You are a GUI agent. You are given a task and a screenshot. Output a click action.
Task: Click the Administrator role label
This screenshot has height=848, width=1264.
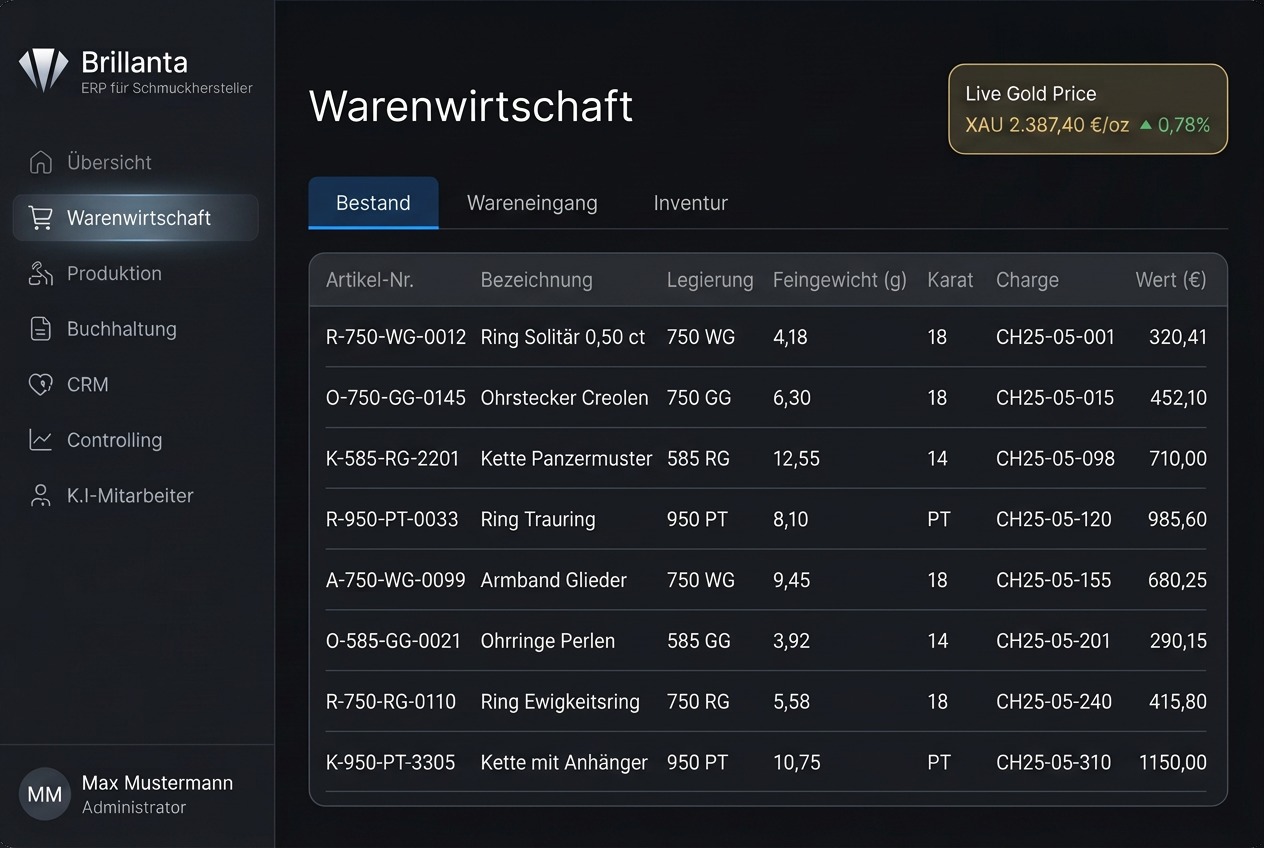pyautogui.click(x=134, y=808)
